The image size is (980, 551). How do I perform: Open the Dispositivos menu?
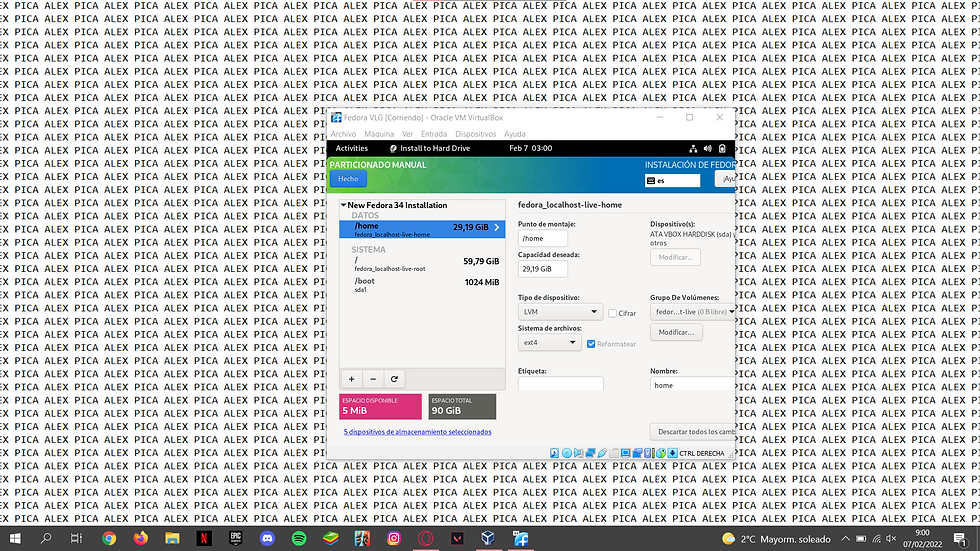(476, 134)
